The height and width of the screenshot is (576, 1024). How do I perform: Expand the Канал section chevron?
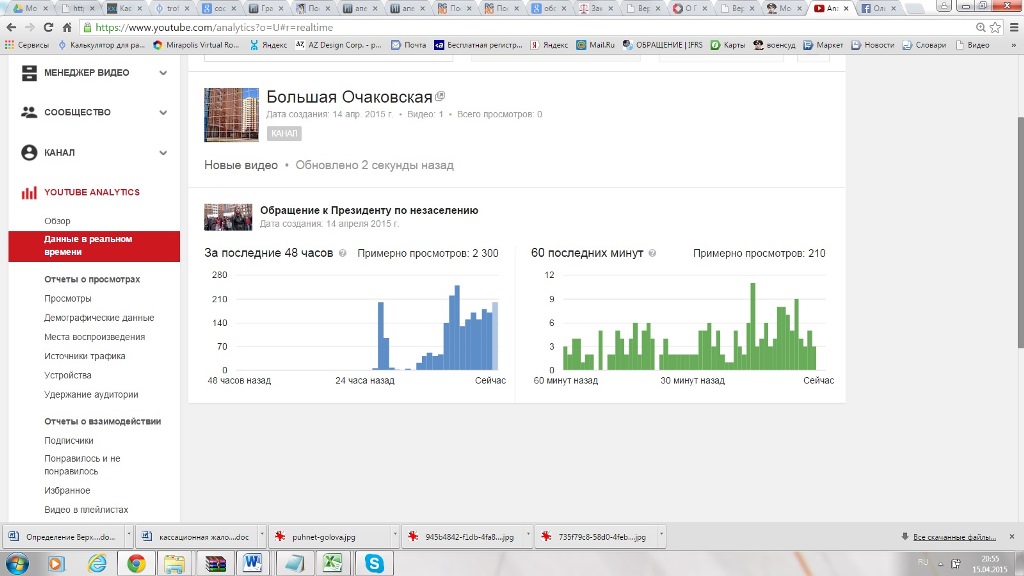pyautogui.click(x=163, y=153)
